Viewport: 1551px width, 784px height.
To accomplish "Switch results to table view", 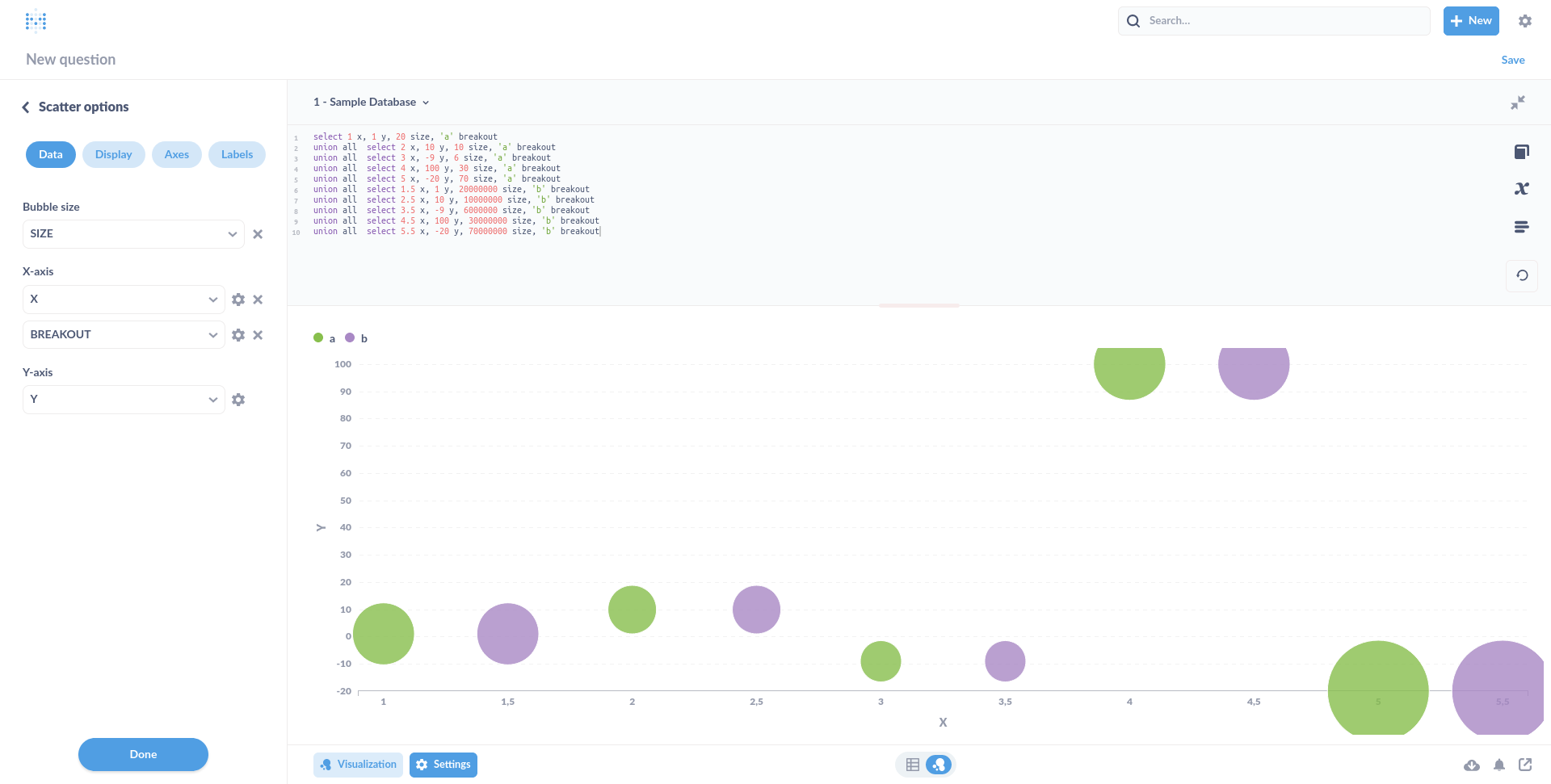I will [912, 764].
